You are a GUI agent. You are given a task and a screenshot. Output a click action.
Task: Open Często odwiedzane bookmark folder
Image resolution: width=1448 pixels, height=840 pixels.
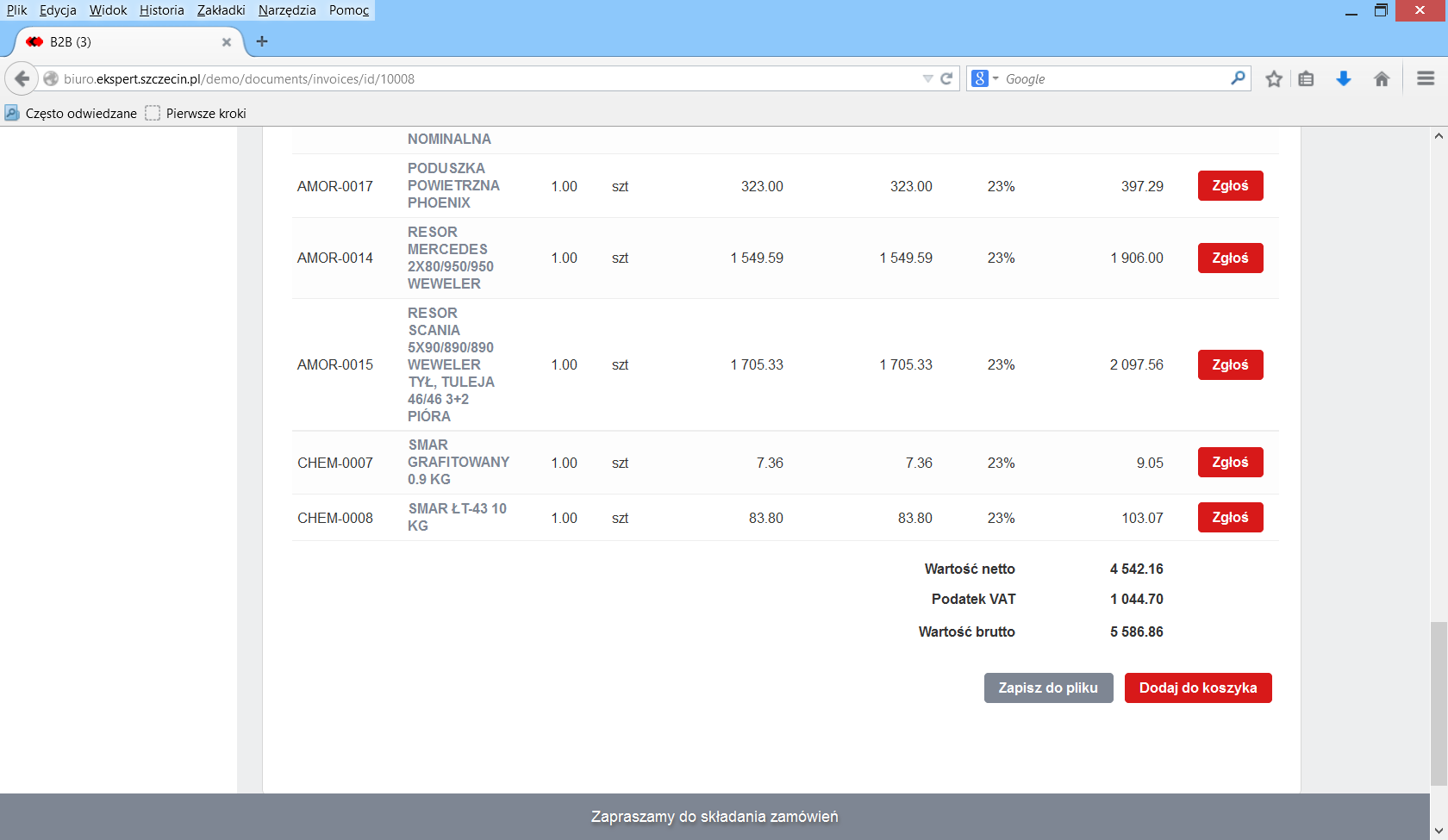pyautogui.click(x=71, y=113)
